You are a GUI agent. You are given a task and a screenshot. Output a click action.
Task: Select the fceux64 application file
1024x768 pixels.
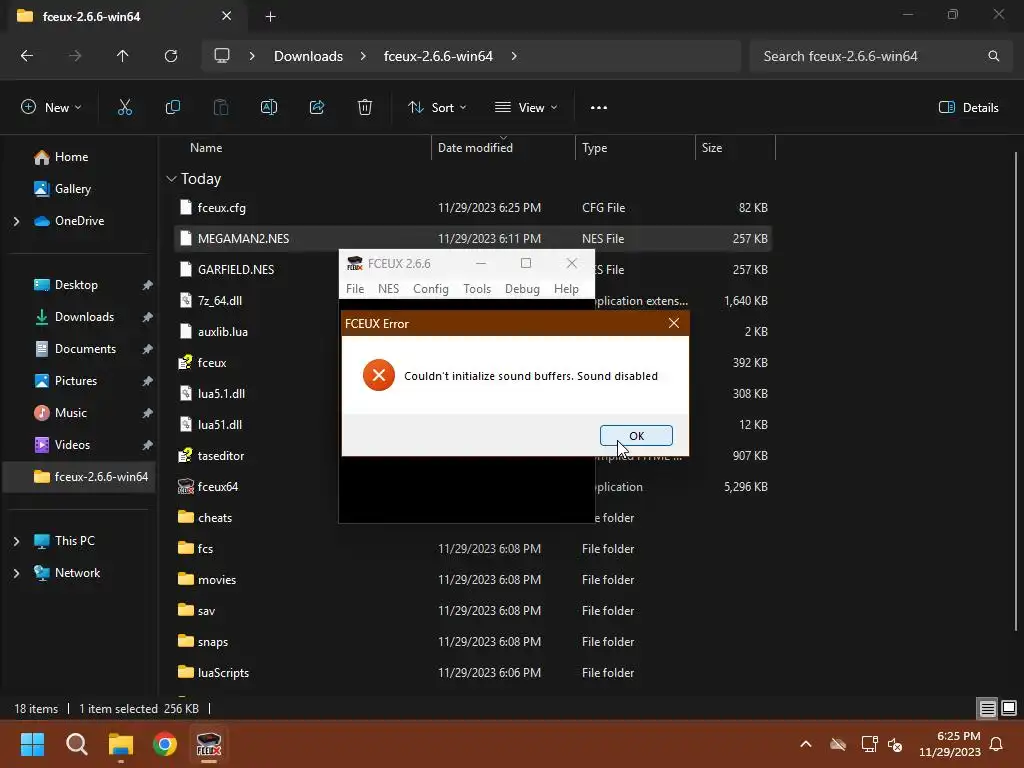click(x=217, y=487)
